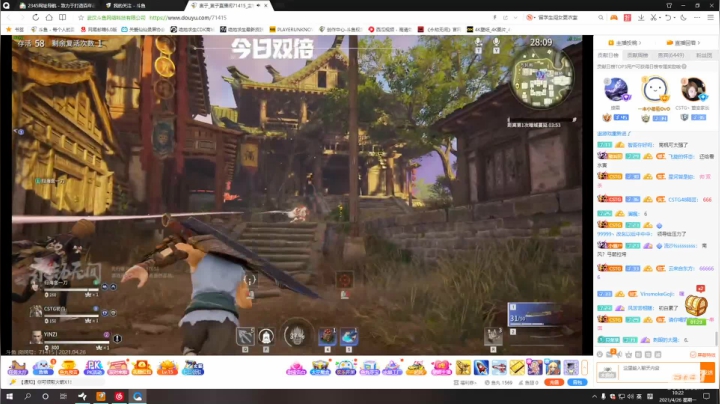Open the game controller icon in browser toolbar
The image size is (720, 404).
[x=613, y=17]
